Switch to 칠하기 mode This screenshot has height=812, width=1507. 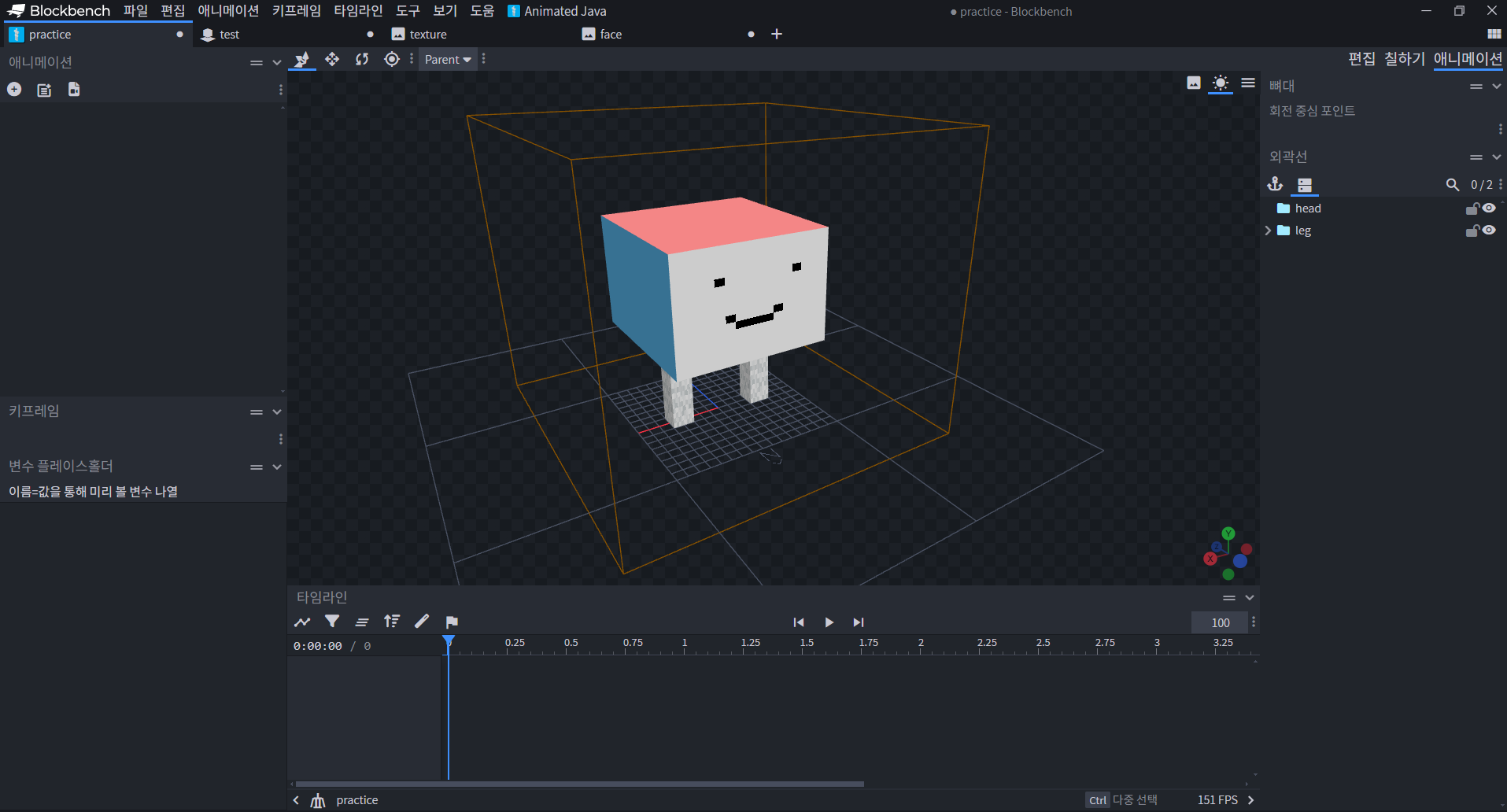tap(1404, 59)
